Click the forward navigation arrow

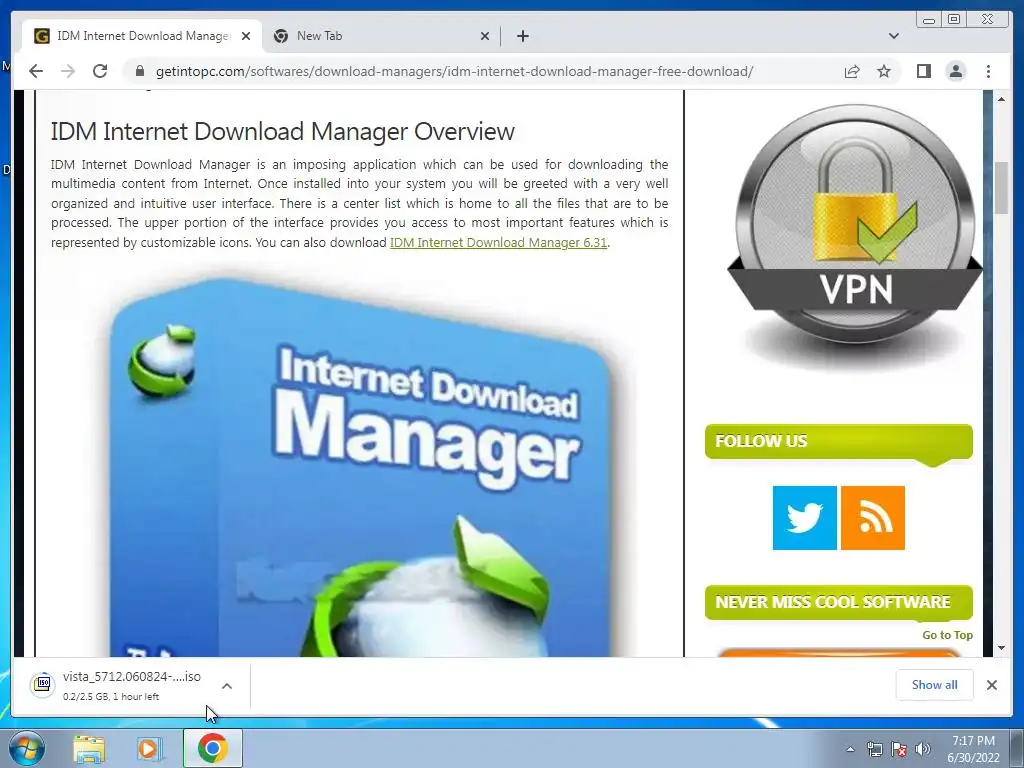(x=68, y=71)
